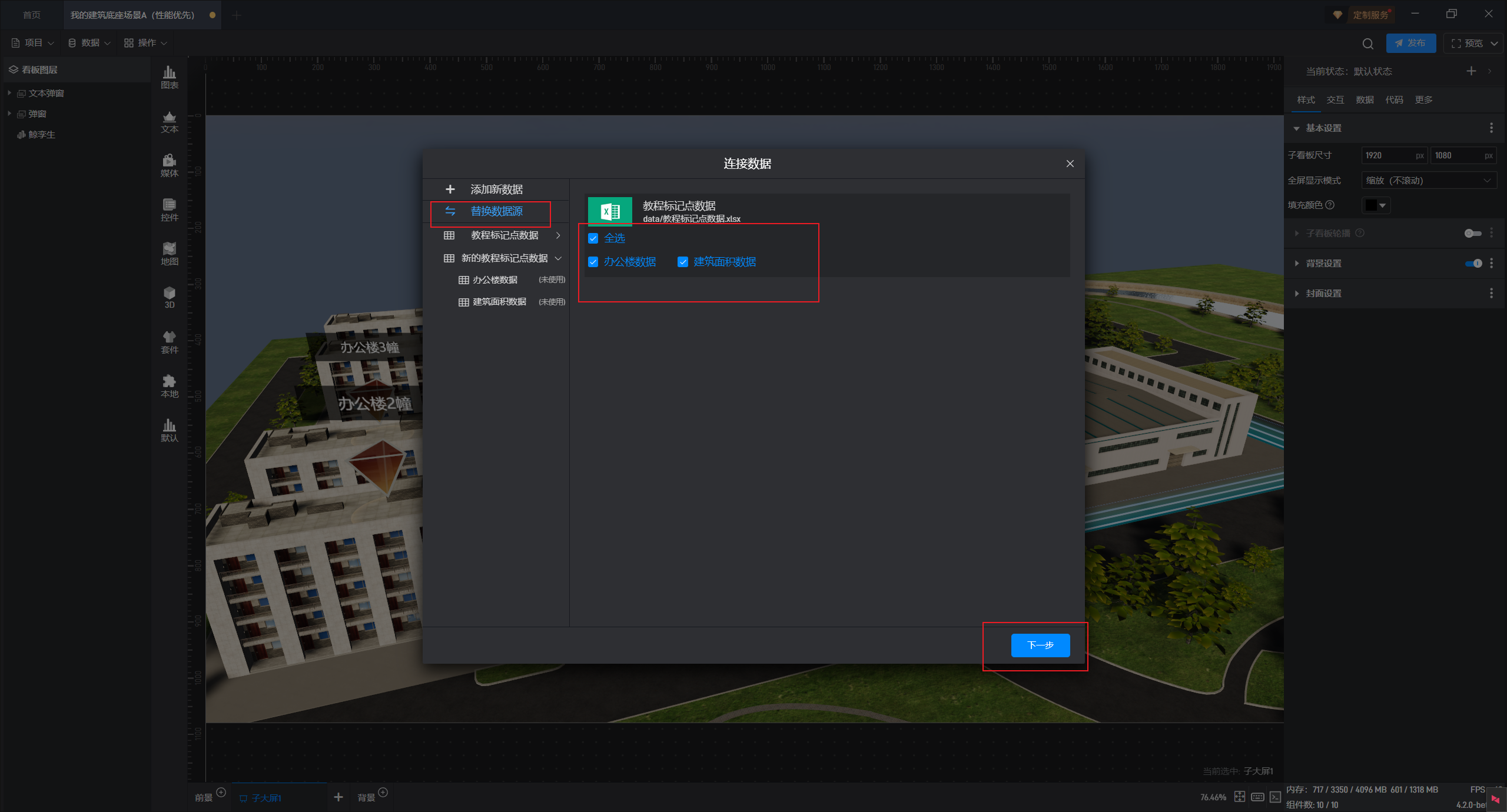Open the 全屏显示模式 dropdown
Screen dimensions: 1507x812
point(1429,181)
